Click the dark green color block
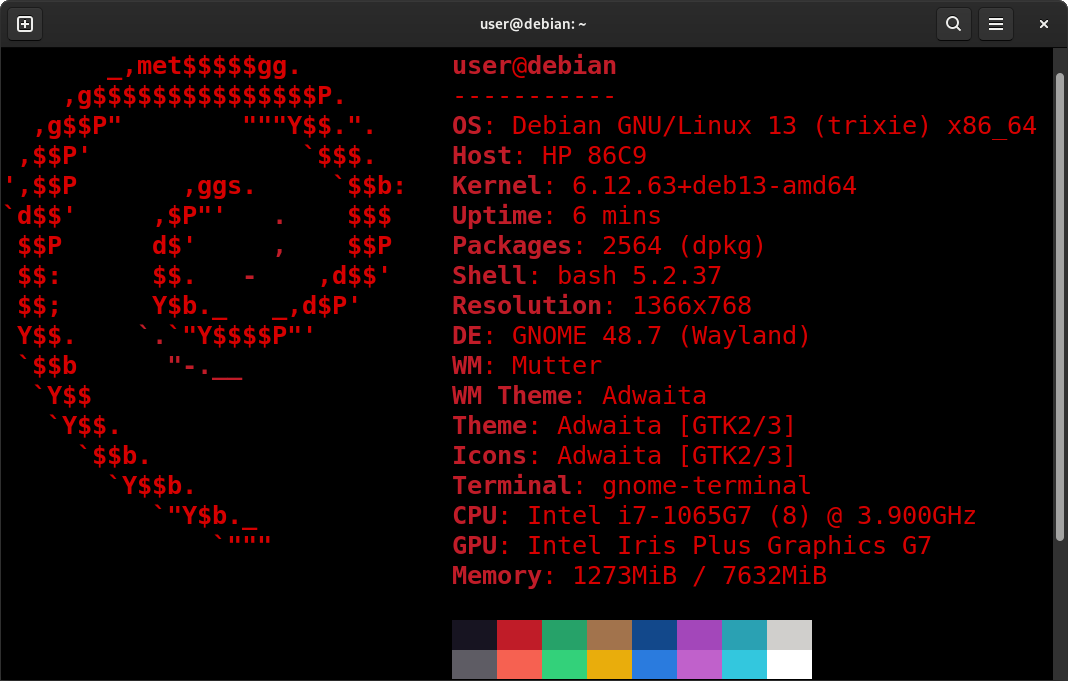This screenshot has height=681, width=1068. (564, 635)
